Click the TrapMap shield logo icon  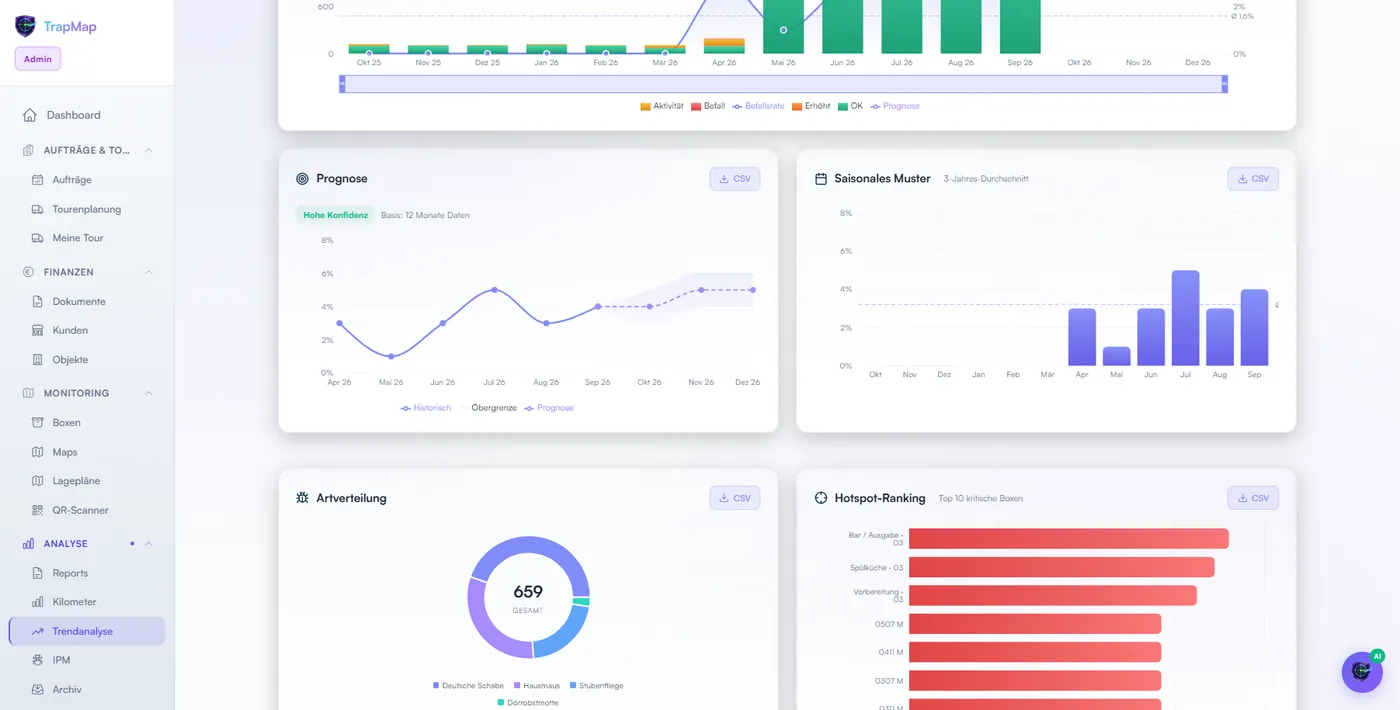coord(25,26)
